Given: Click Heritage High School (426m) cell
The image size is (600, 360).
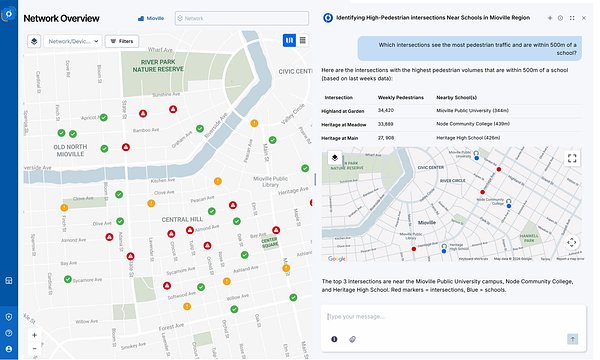Looking at the screenshot, I should [468, 138].
